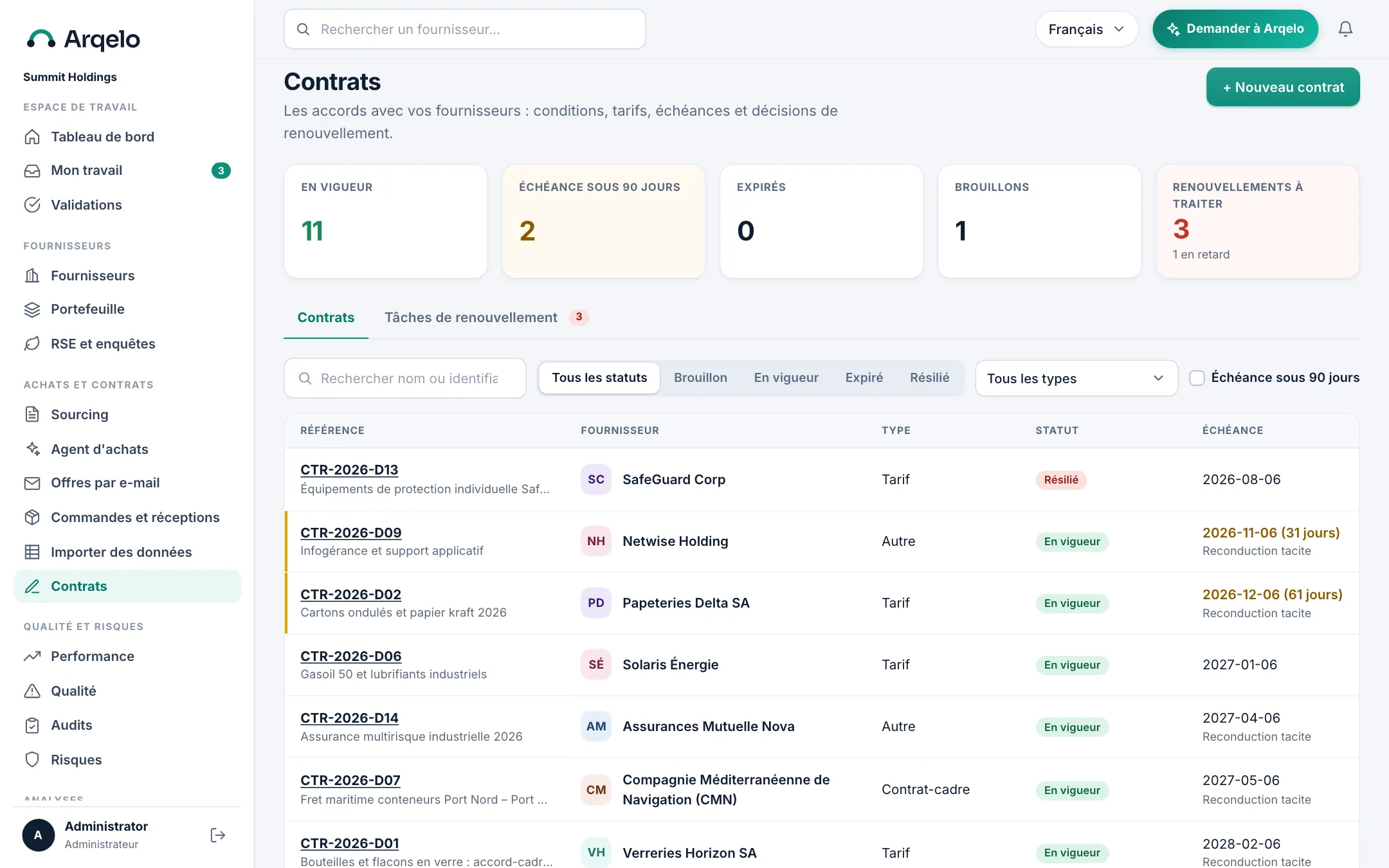Open Tableau de bord home icon
The image size is (1389, 868).
click(32, 136)
